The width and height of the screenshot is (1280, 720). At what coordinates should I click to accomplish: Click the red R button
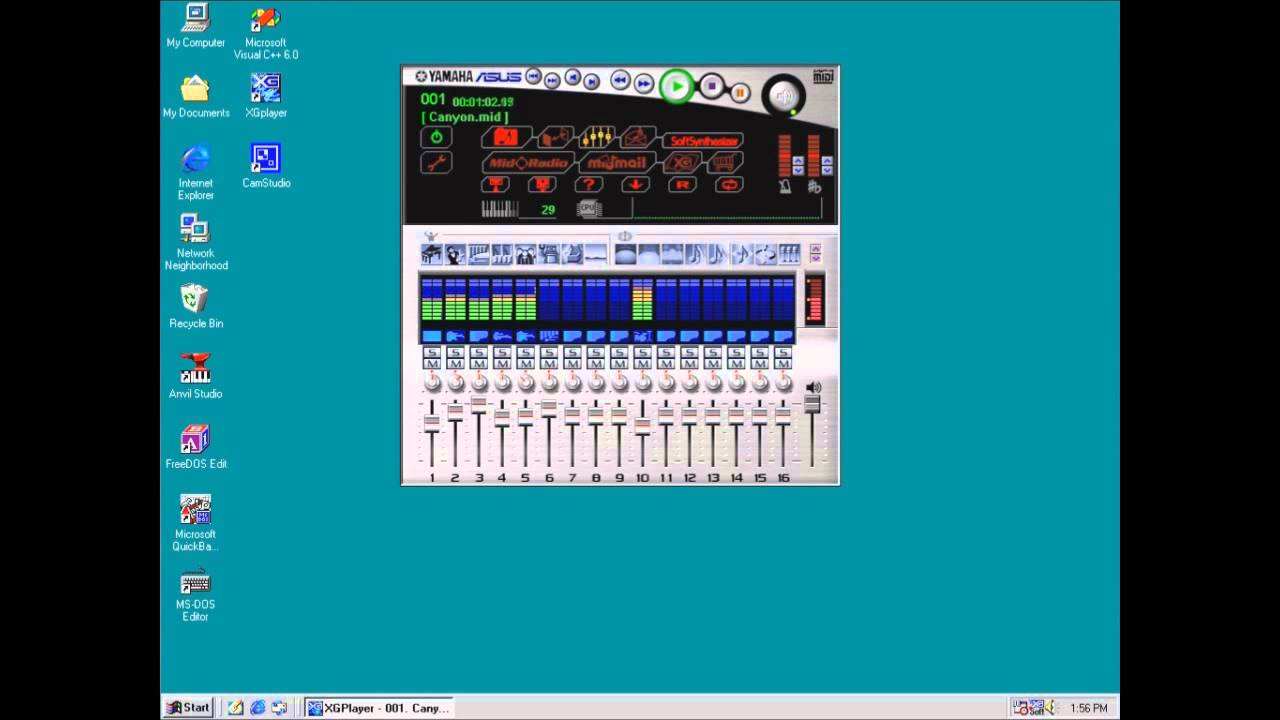coord(683,184)
